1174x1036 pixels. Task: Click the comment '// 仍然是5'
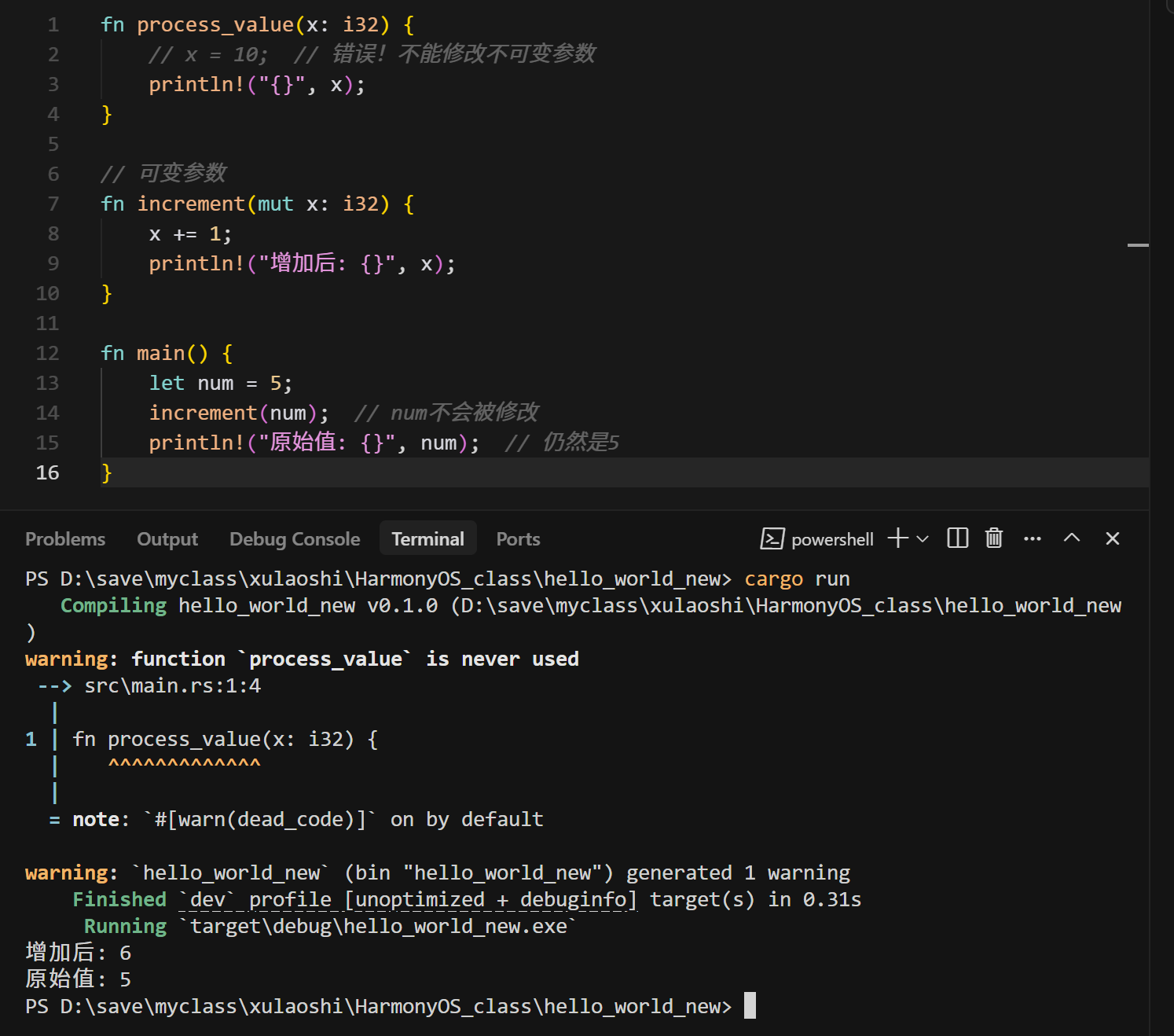click(562, 443)
